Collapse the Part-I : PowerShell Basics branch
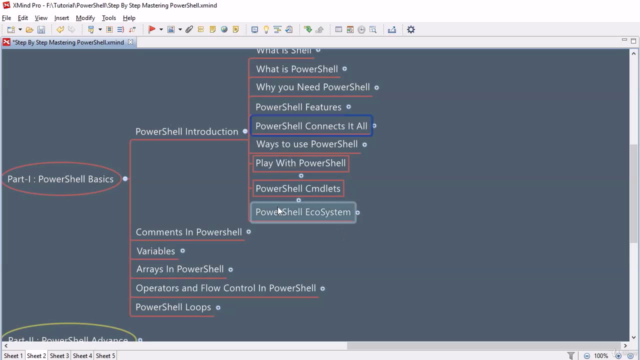The height and width of the screenshot is (360, 640). point(125,179)
